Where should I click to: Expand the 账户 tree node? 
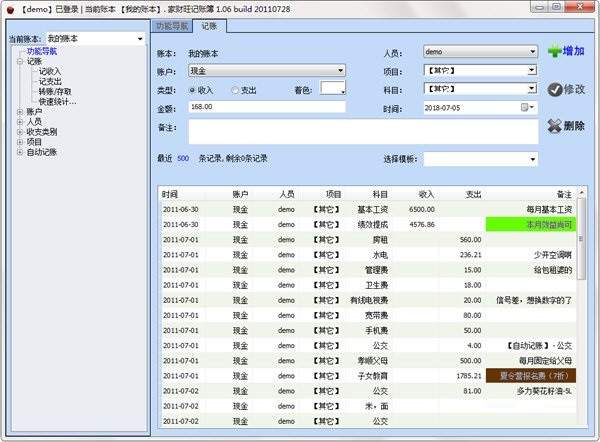pos(18,112)
